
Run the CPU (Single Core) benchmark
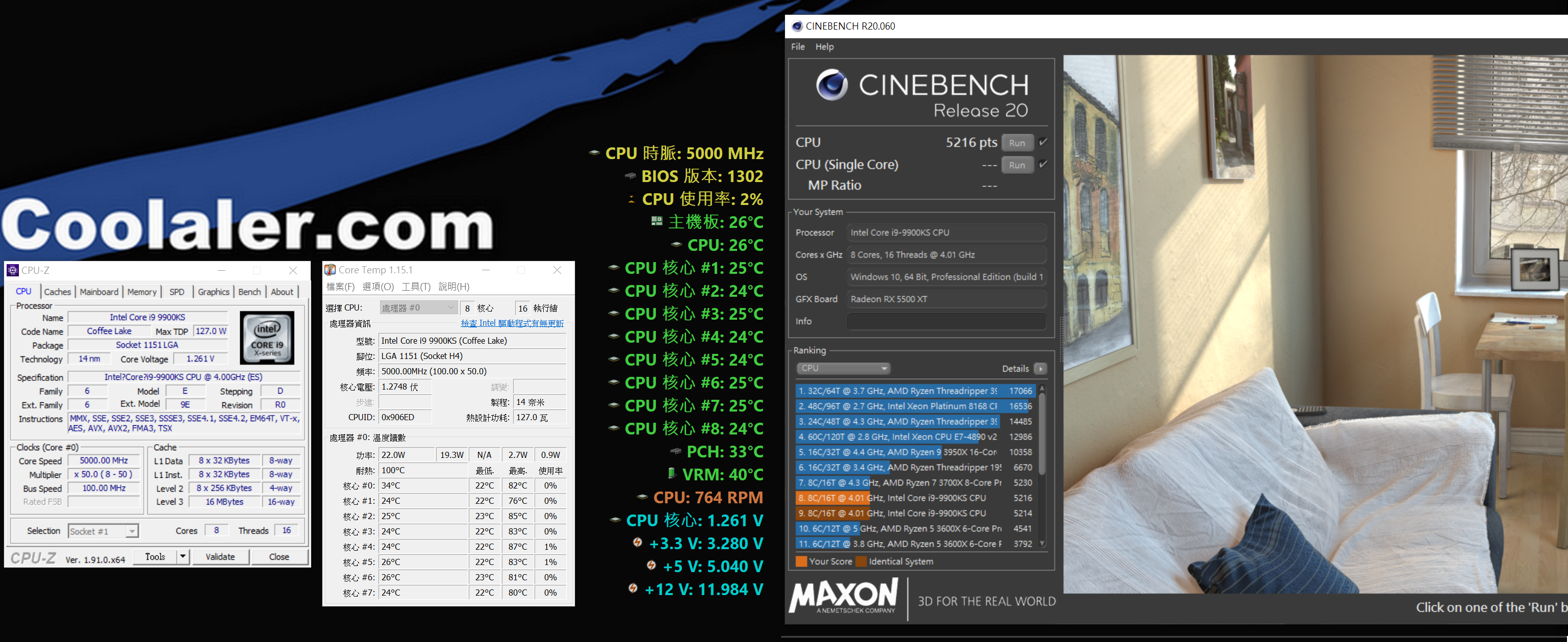tap(1017, 165)
